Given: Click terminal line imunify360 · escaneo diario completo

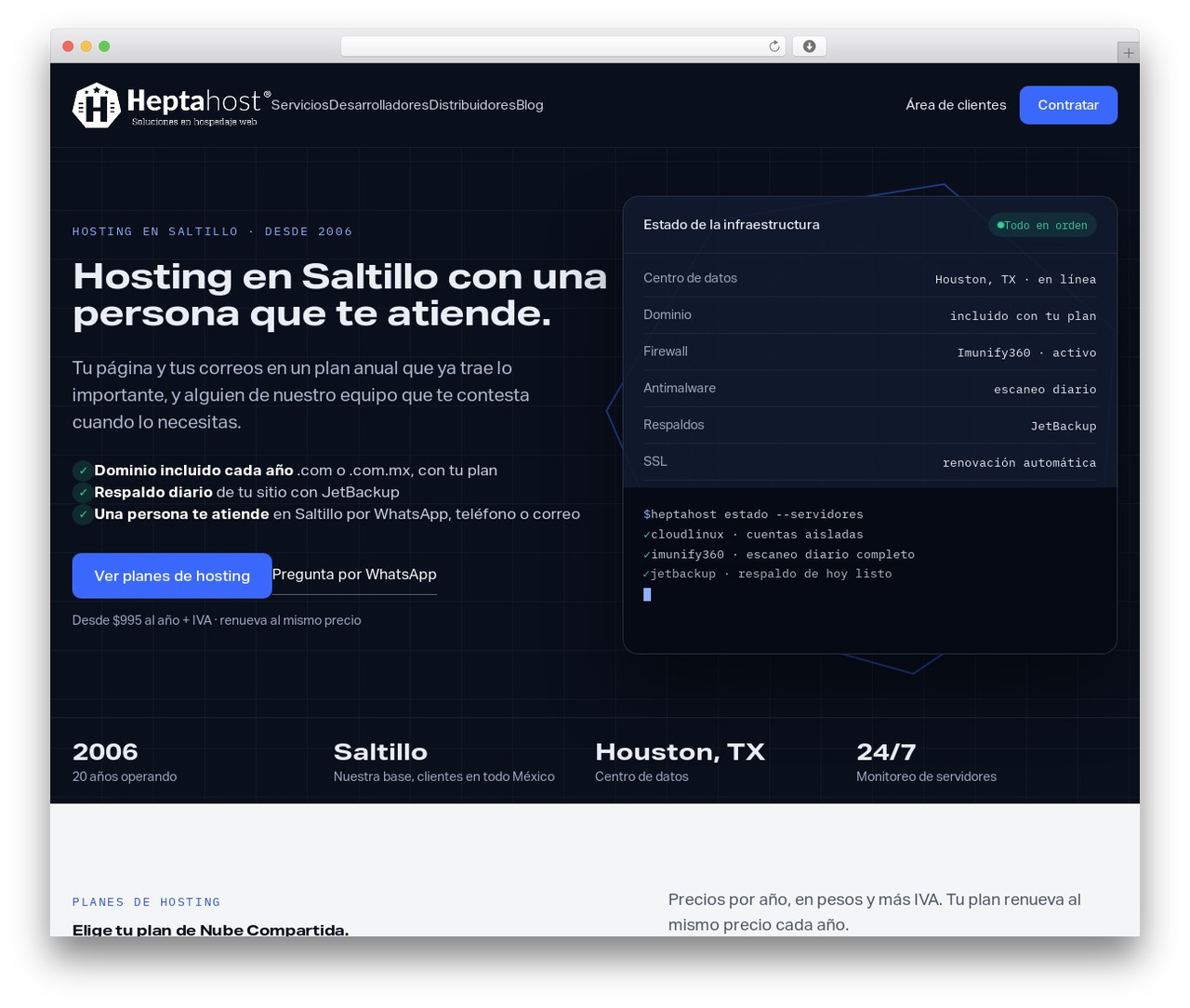Looking at the screenshot, I should 779,554.
